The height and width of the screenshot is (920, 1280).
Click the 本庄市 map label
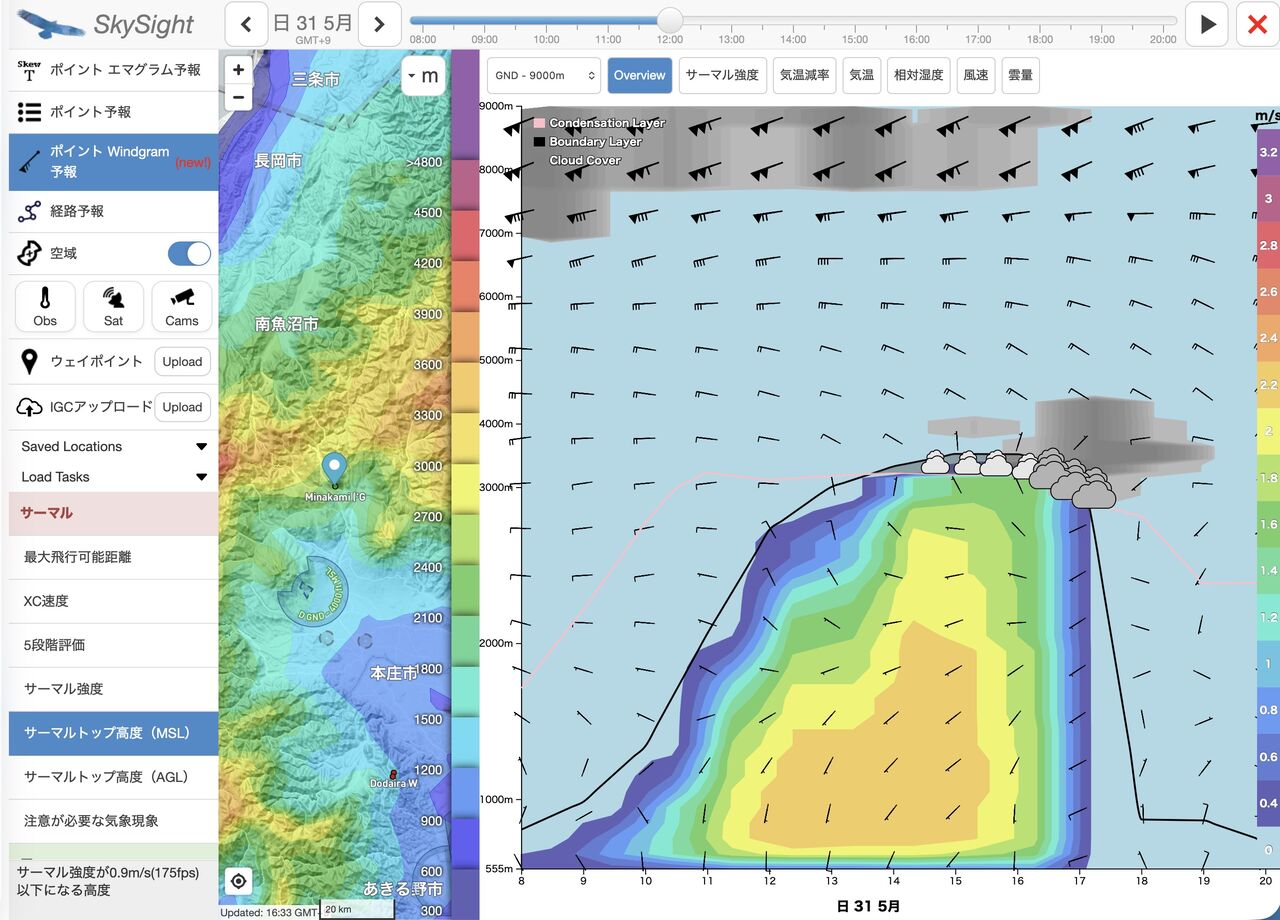tap(394, 673)
